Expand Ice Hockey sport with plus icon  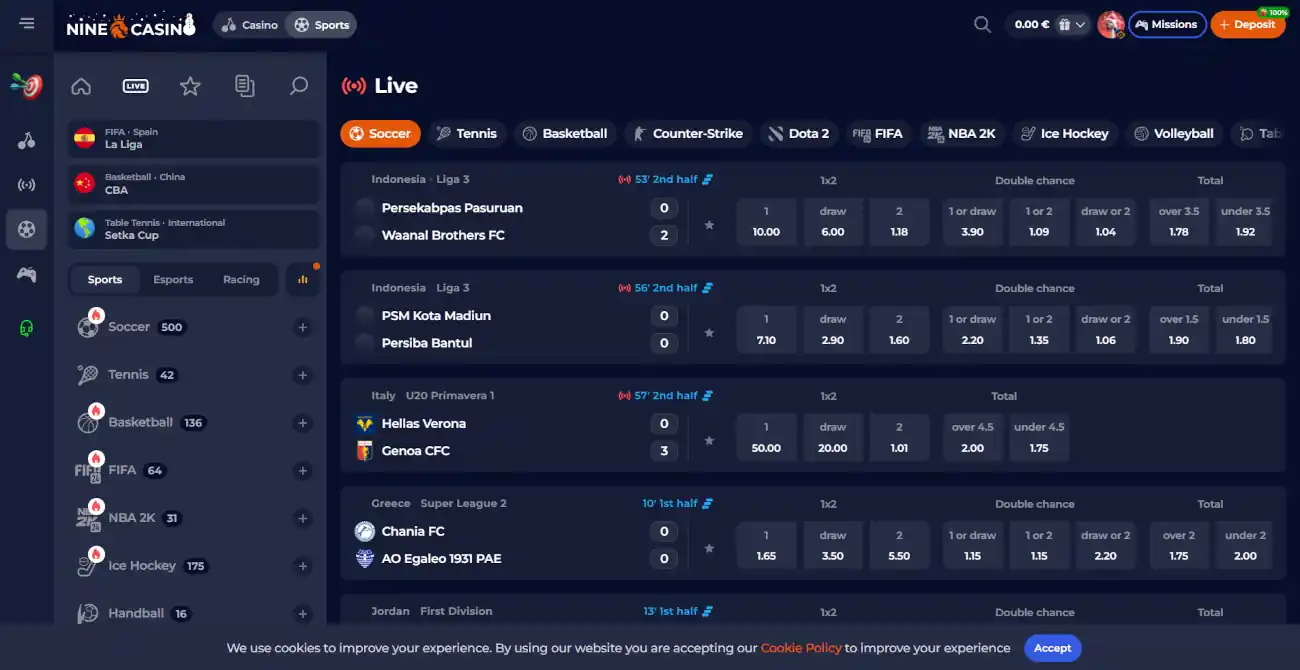[x=303, y=567]
